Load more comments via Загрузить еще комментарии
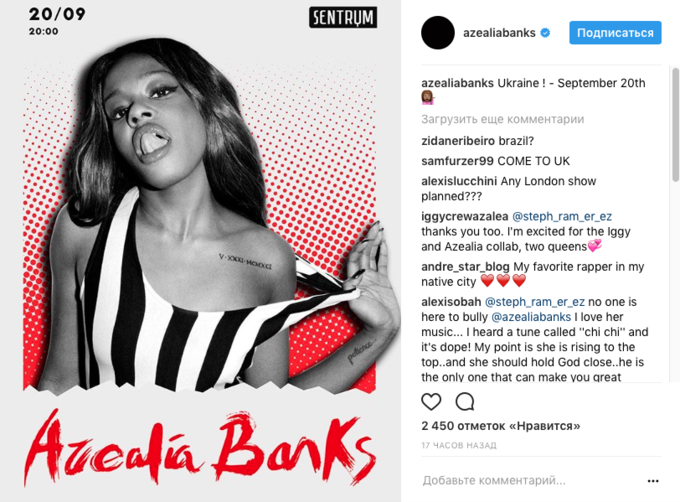The height and width of the screenshot is (502, 680). pyautogui.click(x=503, y=119)
